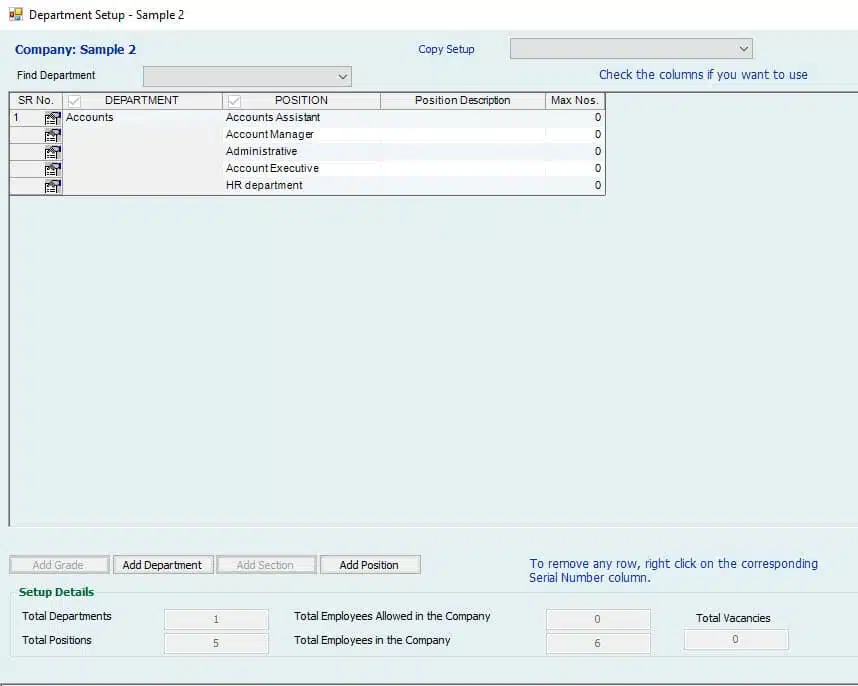This screenshot has height=686, width=858.
Task: Click the row icon beside Accounts Assistant
Action: (x=53, y=118)
